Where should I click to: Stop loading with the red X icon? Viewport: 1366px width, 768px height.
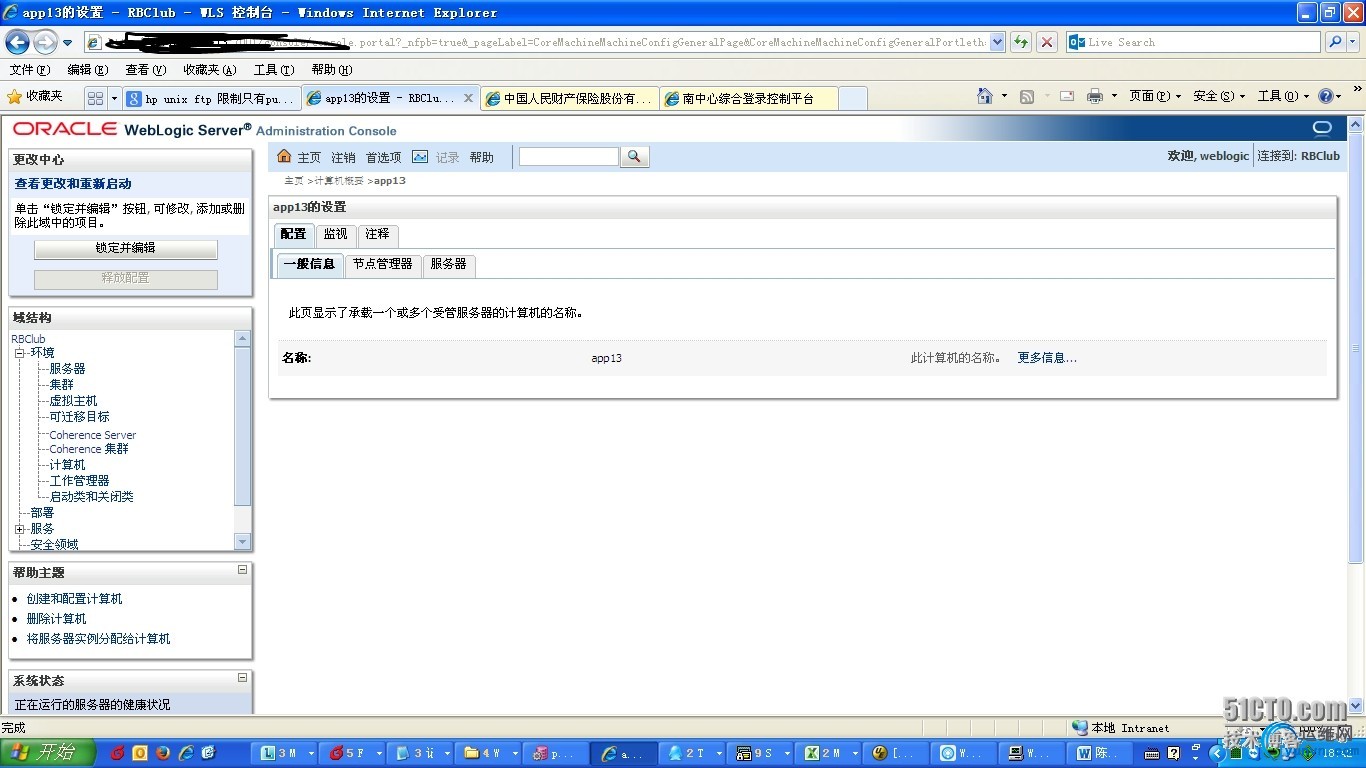pos(1047,42)
